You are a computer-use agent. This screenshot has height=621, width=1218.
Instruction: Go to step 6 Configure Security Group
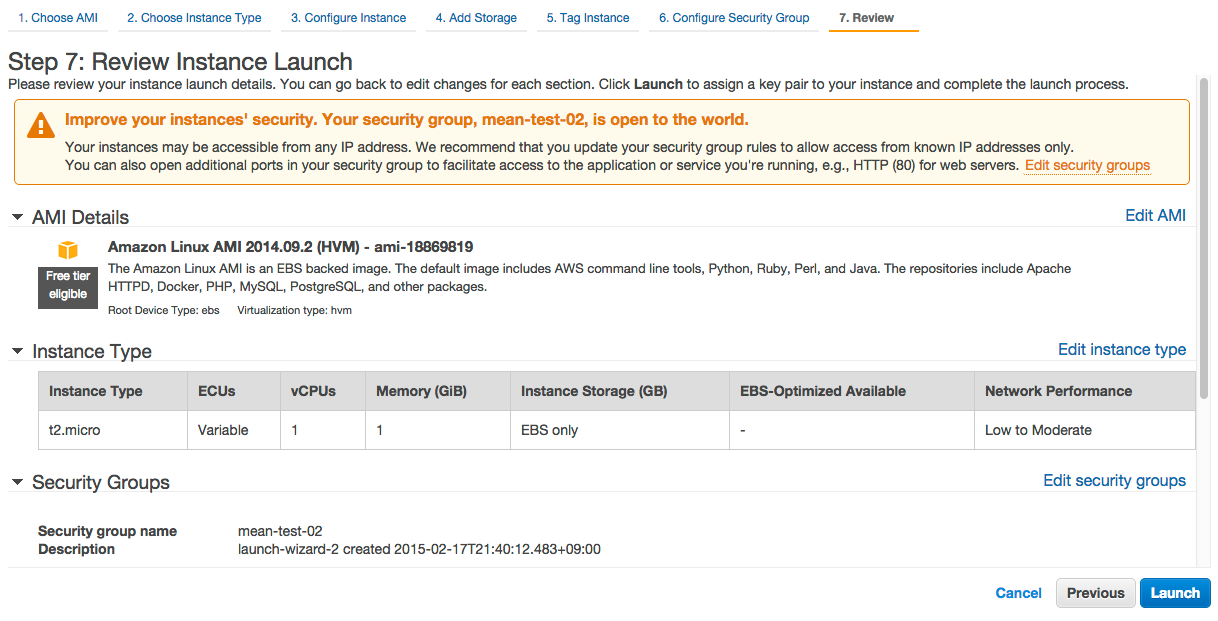734,18
